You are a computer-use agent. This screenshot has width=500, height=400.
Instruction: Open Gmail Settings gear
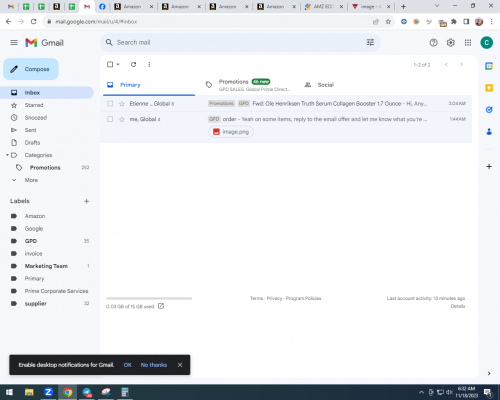click(x=451, y=43)
